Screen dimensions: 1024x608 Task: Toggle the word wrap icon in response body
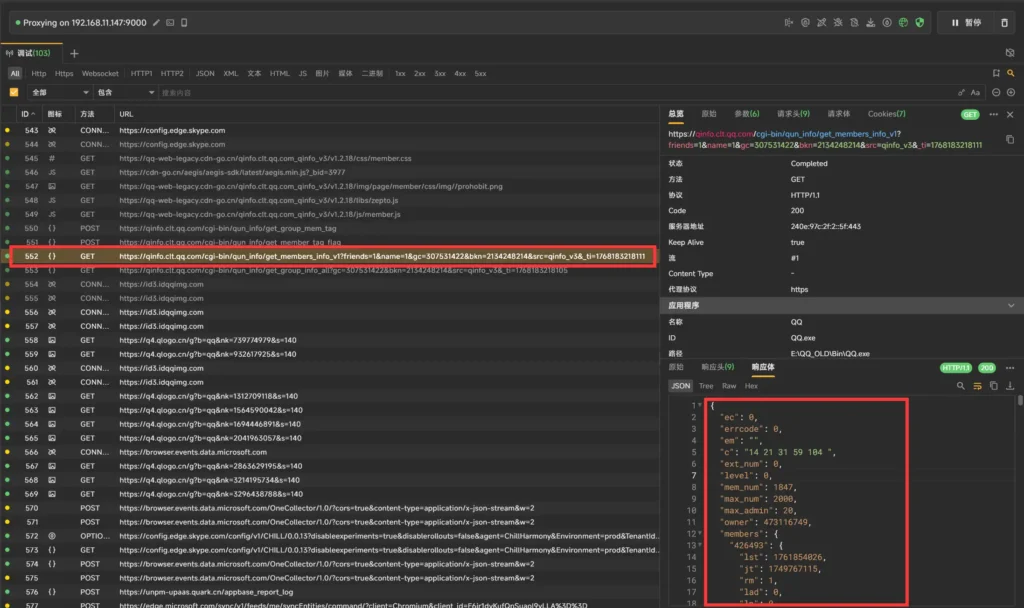(977, 386)
